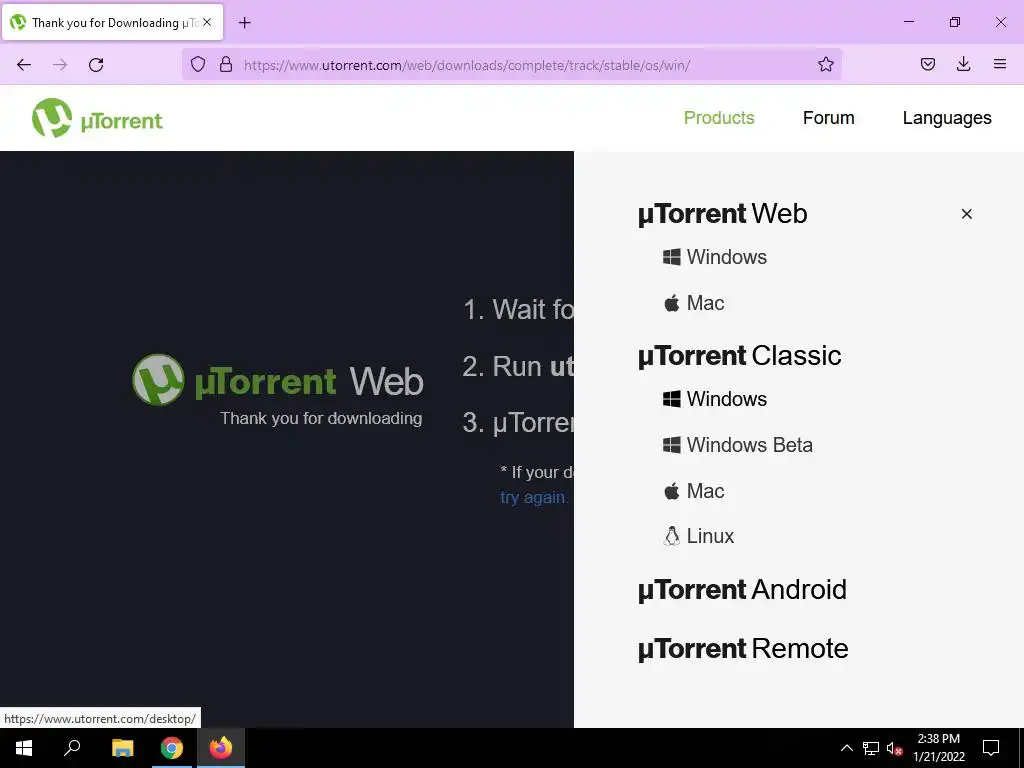Open the Firefox hamburger menu
Image resolution: width=1024 pixels, height=768 pixels.
click(1000, 64)
